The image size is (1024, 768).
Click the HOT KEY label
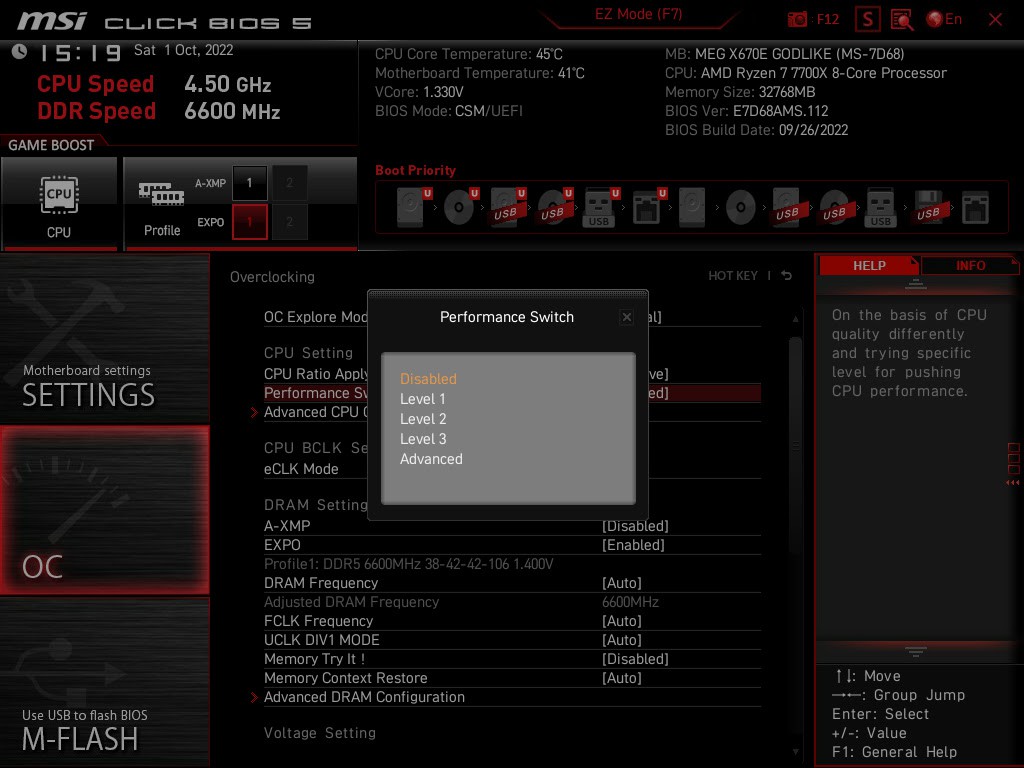click(733, 276)
